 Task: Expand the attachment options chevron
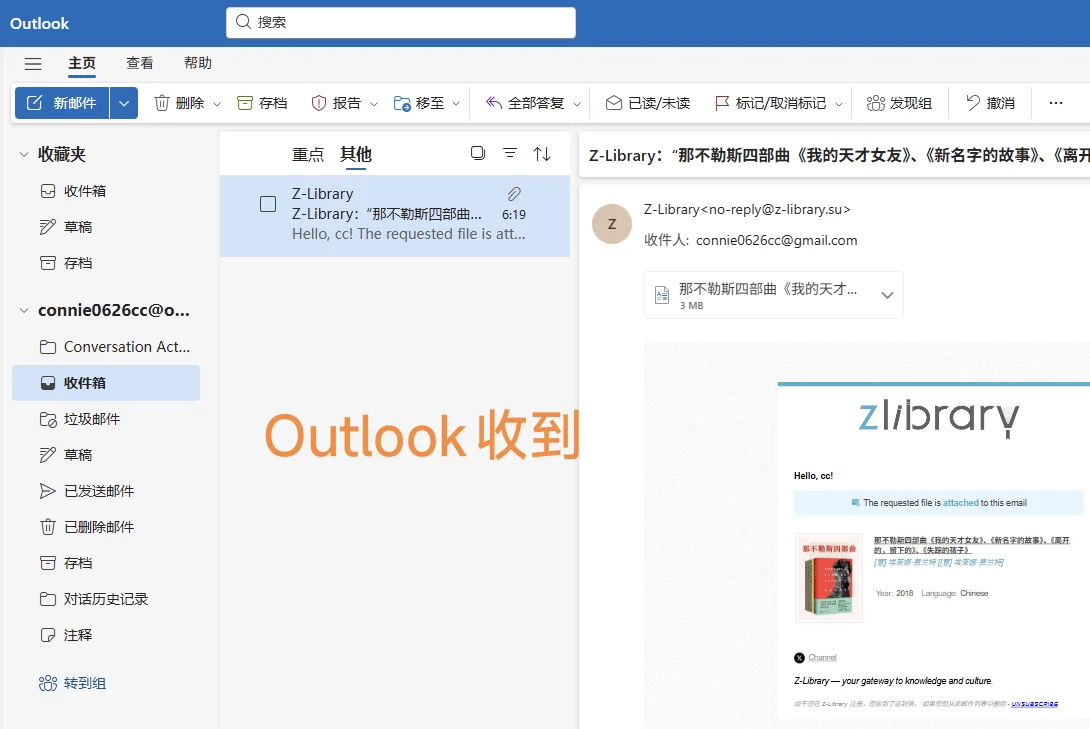point(887,295)
